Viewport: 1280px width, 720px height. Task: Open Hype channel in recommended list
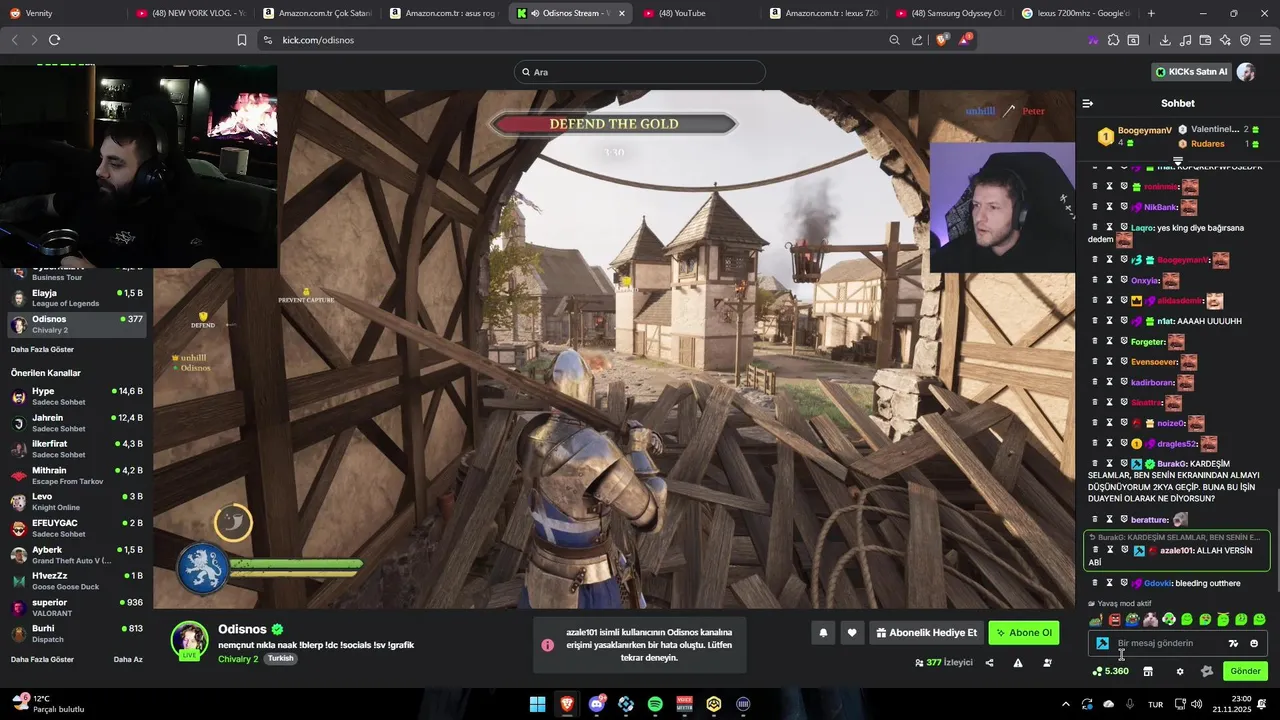point(77,396)
